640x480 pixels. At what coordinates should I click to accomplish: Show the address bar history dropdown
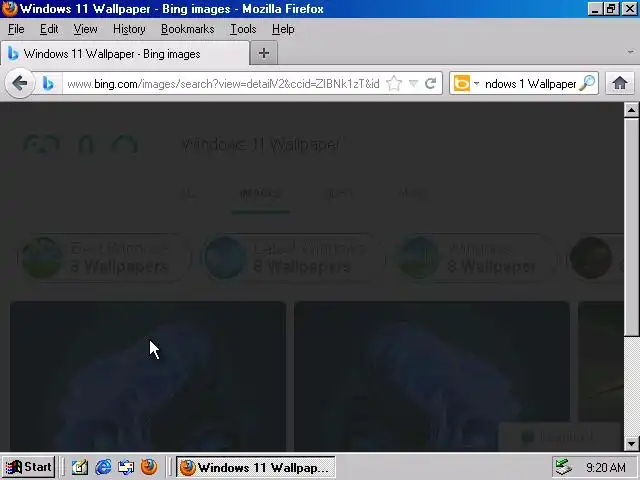coord(413,84)
